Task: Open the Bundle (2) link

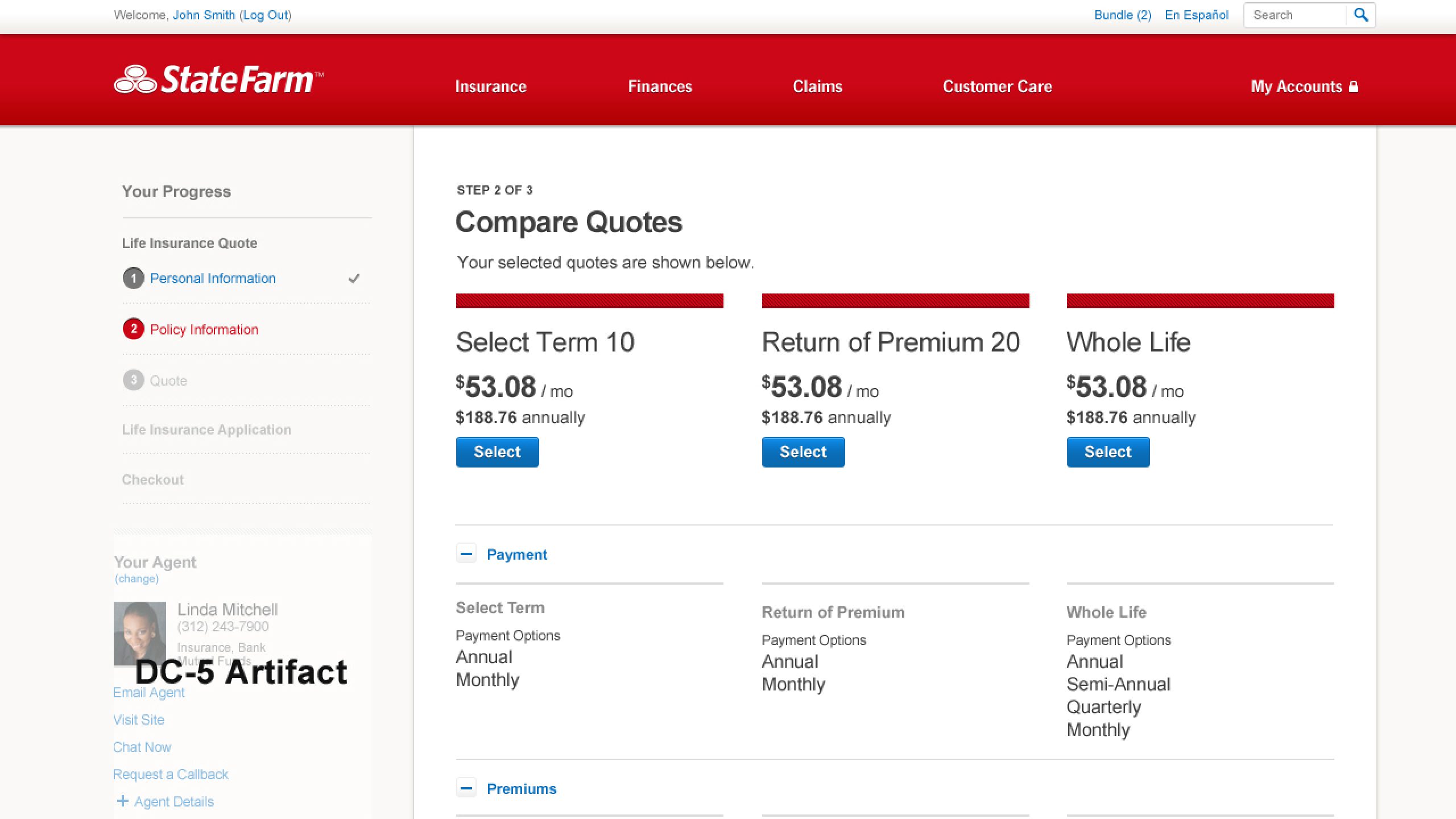Action: coord(1122,15)
